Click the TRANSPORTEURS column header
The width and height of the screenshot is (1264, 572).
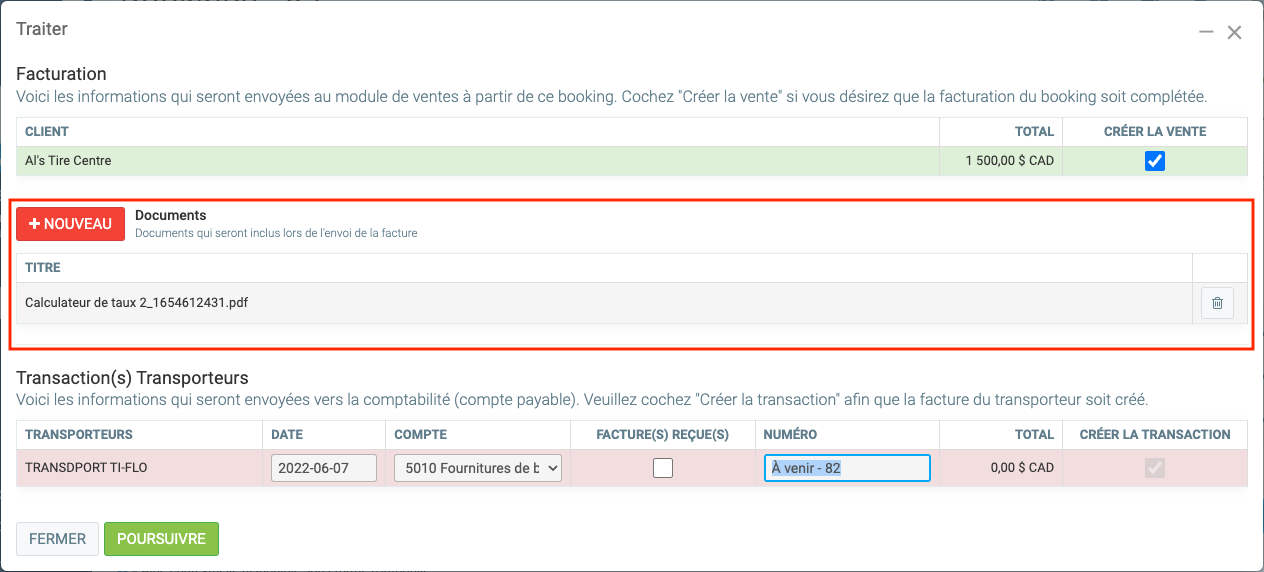79,435
